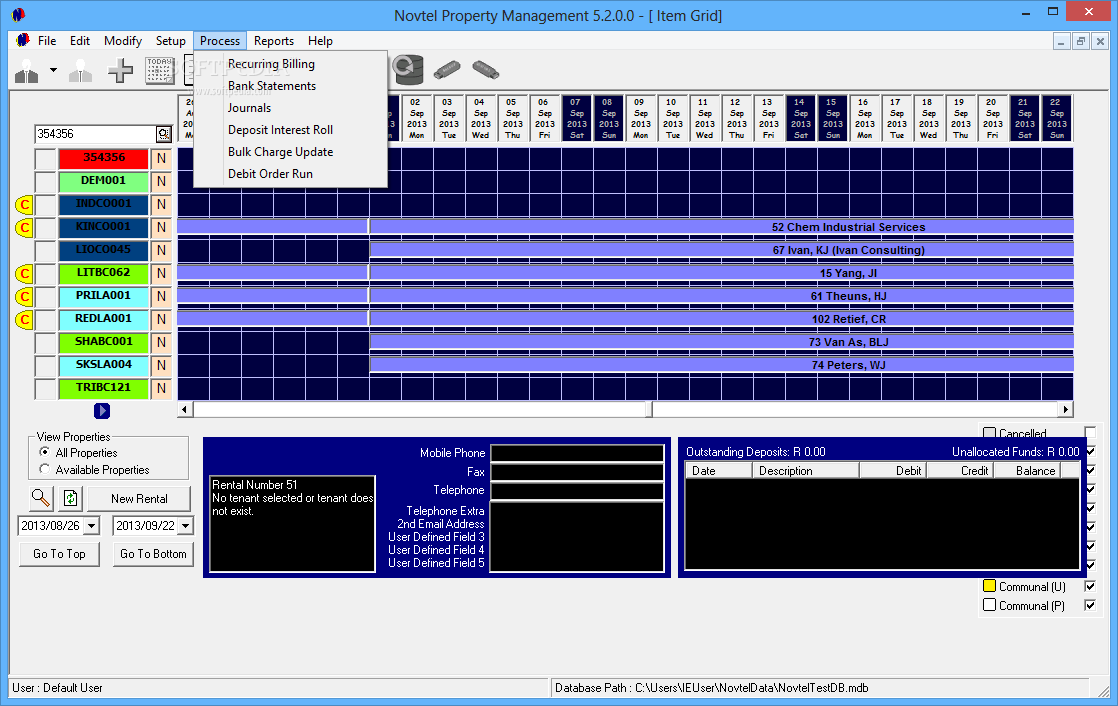Click the Today calendar icon
This screenshot has height=706, width=1118.
[x=160, y=70]
